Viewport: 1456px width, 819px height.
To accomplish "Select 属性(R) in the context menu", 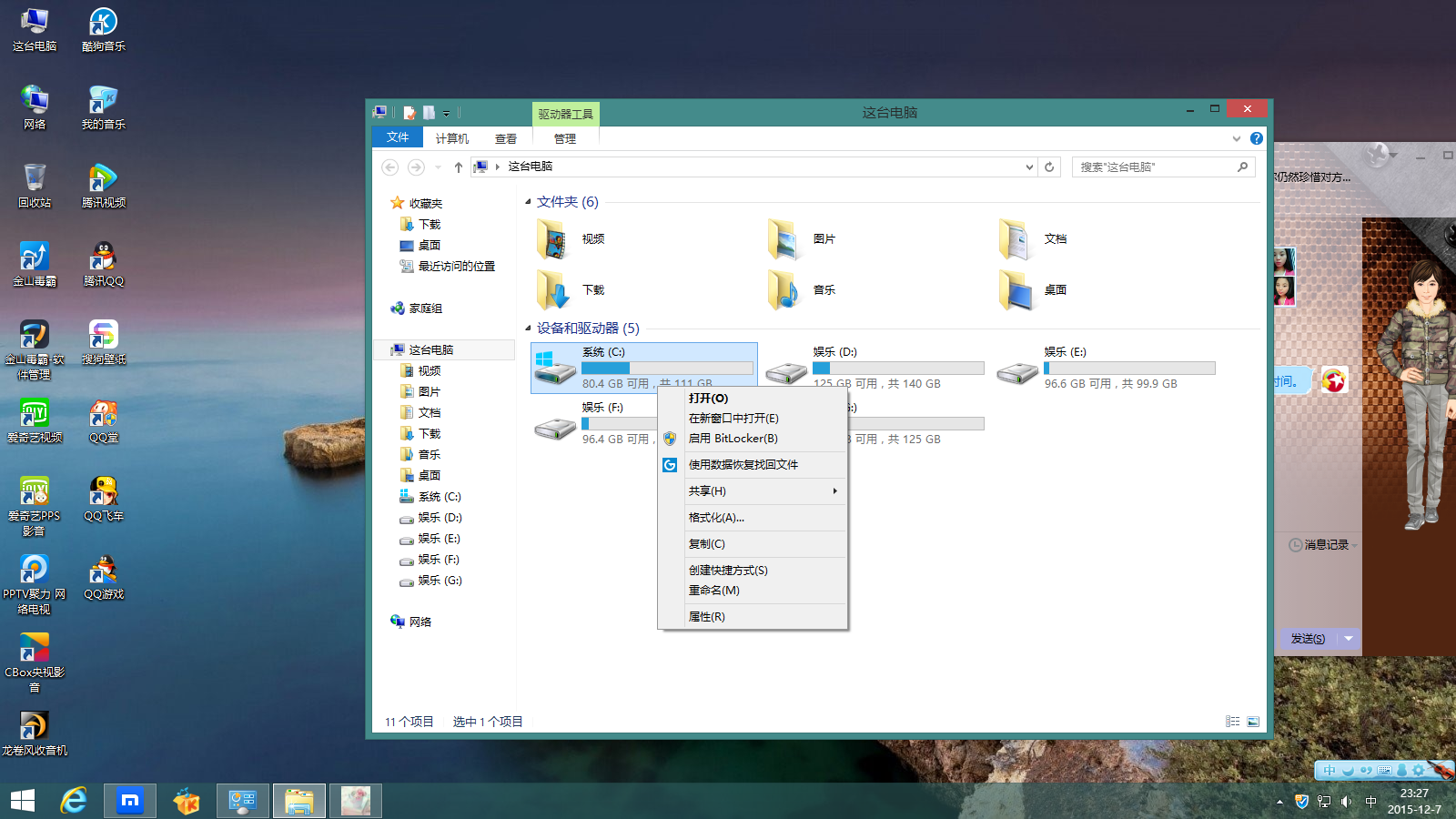I will [x=706, y=616].
